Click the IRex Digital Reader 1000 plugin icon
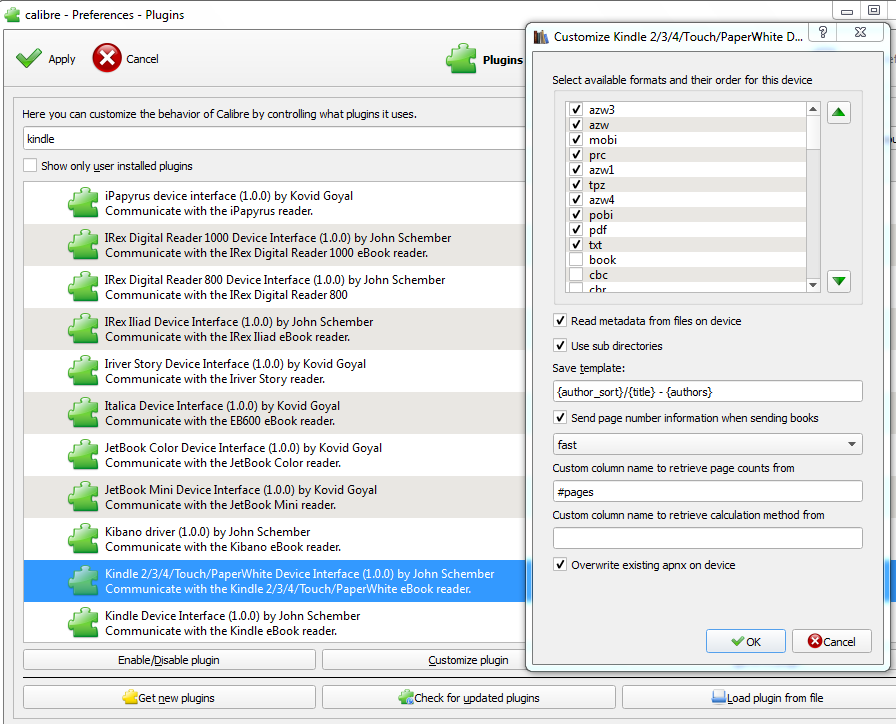The width and height of the screenshot is (896, 724). 83,245
